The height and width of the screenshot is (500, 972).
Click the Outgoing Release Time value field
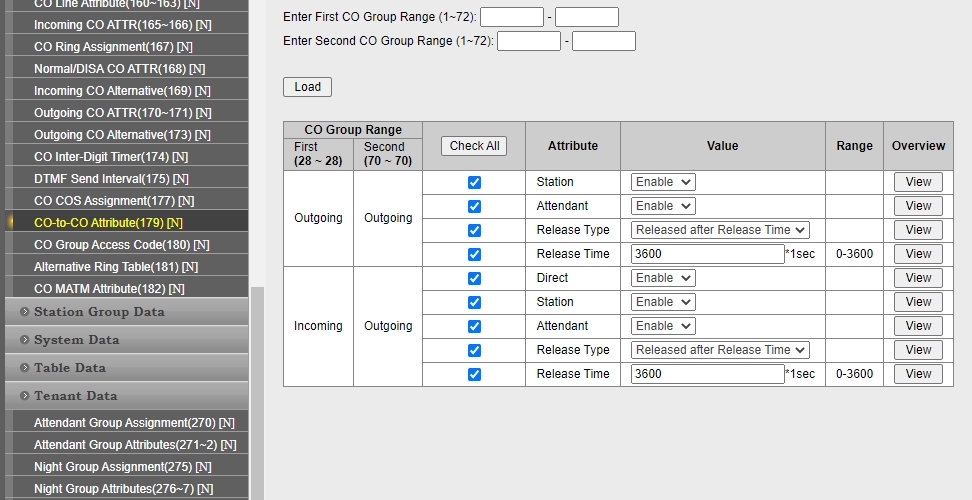click(707, 254)
